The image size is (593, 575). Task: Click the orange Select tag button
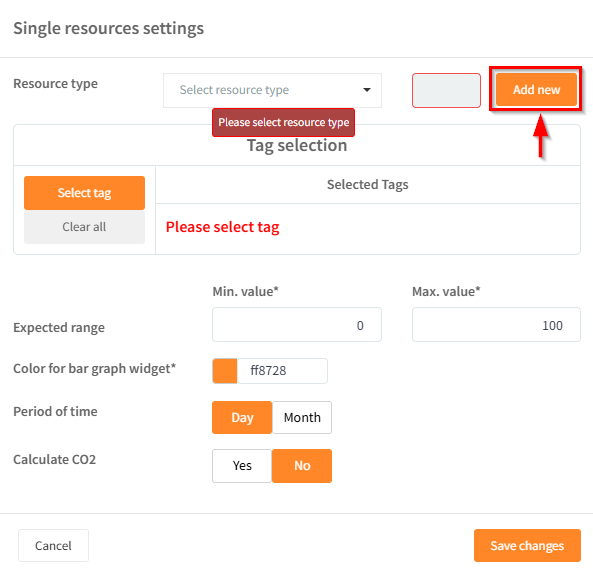tap(84, 193)
